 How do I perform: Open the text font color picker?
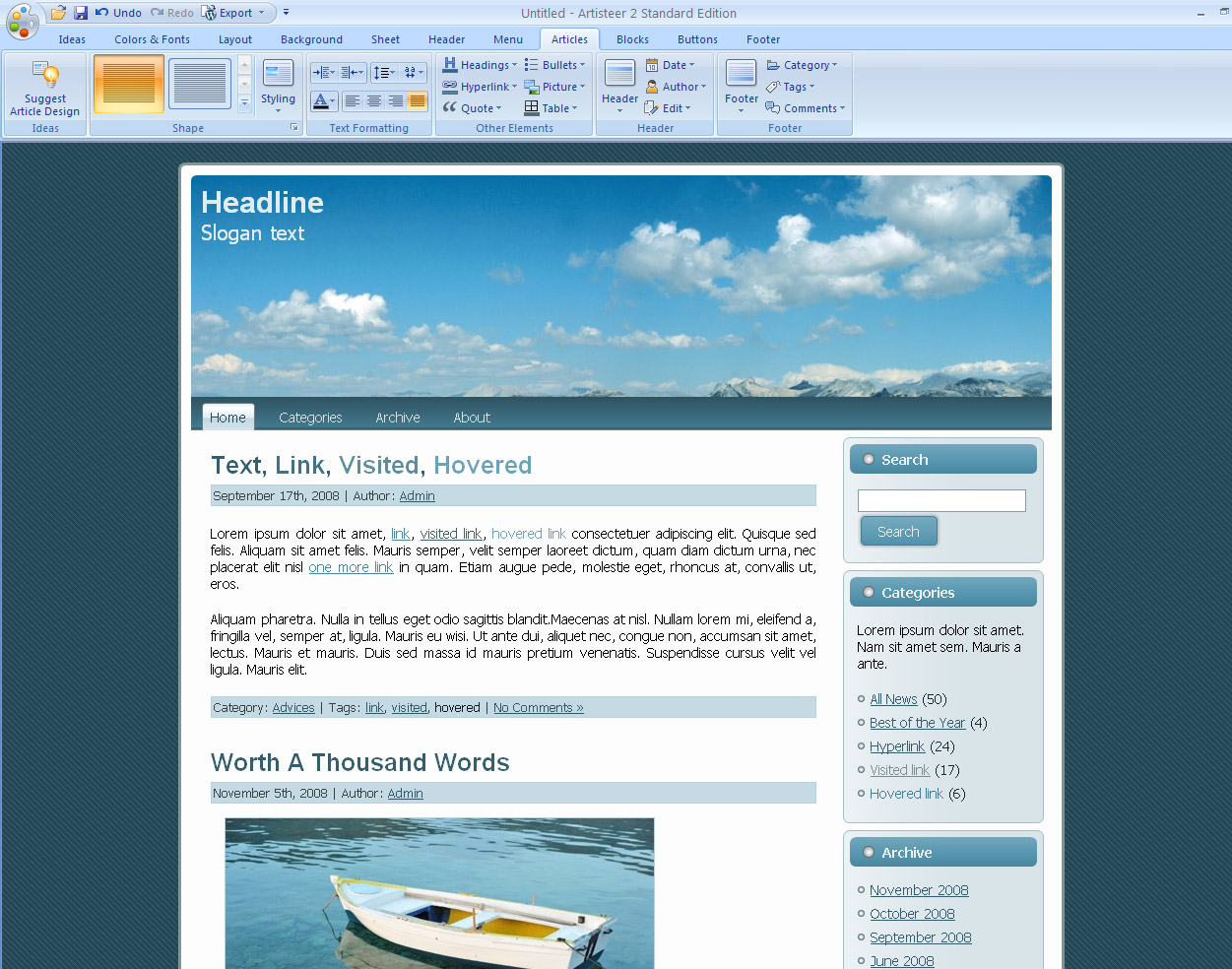click(x=324, y=100)
